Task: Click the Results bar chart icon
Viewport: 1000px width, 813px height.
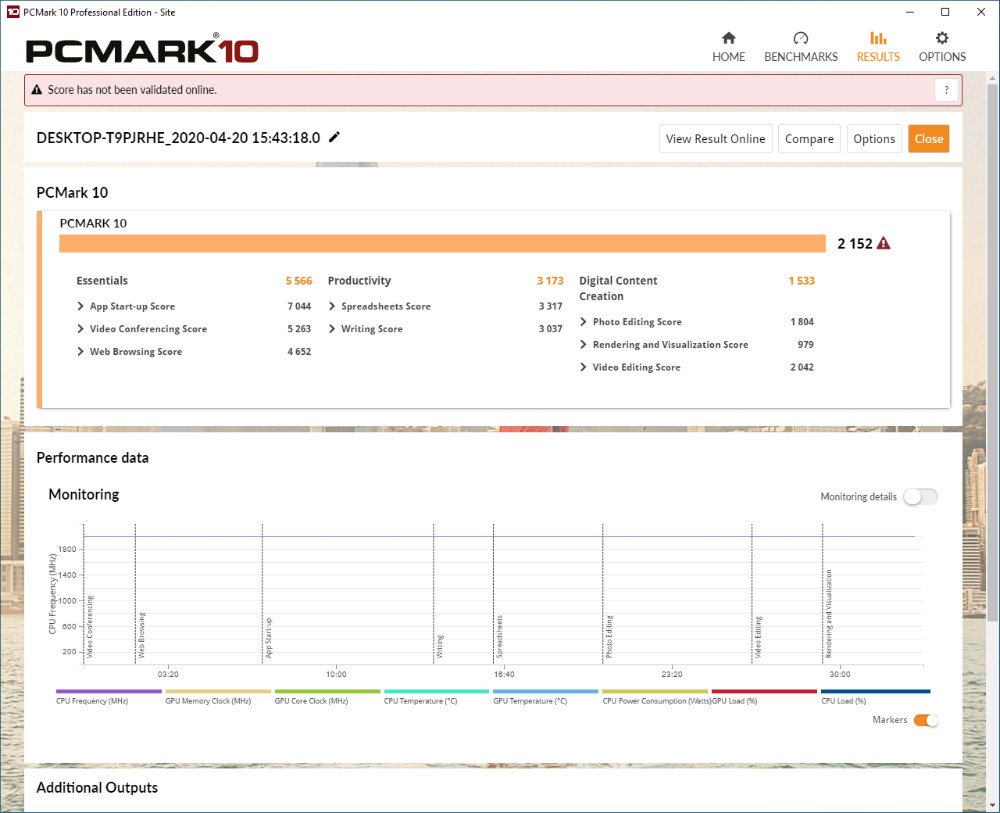Action: tap(878, 38)
